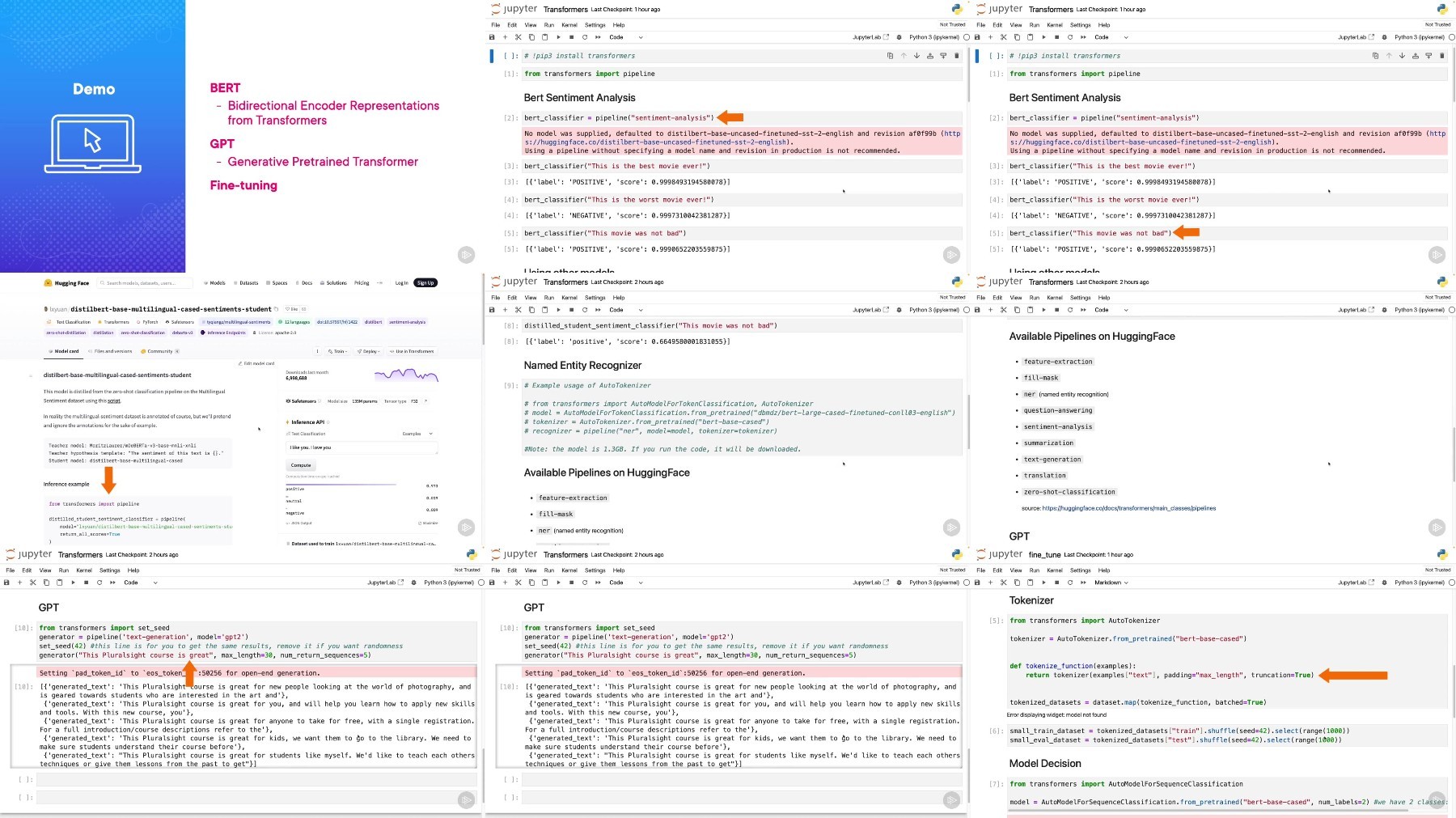Click the vertical scrollbar of fine_tune notebook

pyautogui.click(x=1454, y=692)
